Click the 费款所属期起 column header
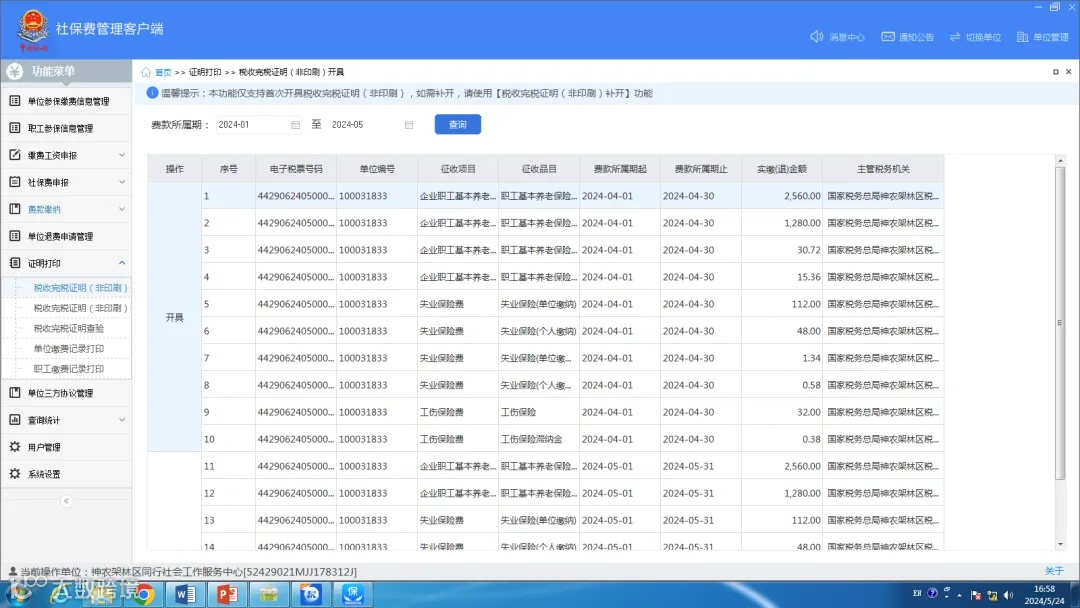1080x608 pixels. [x=620, y=169]
